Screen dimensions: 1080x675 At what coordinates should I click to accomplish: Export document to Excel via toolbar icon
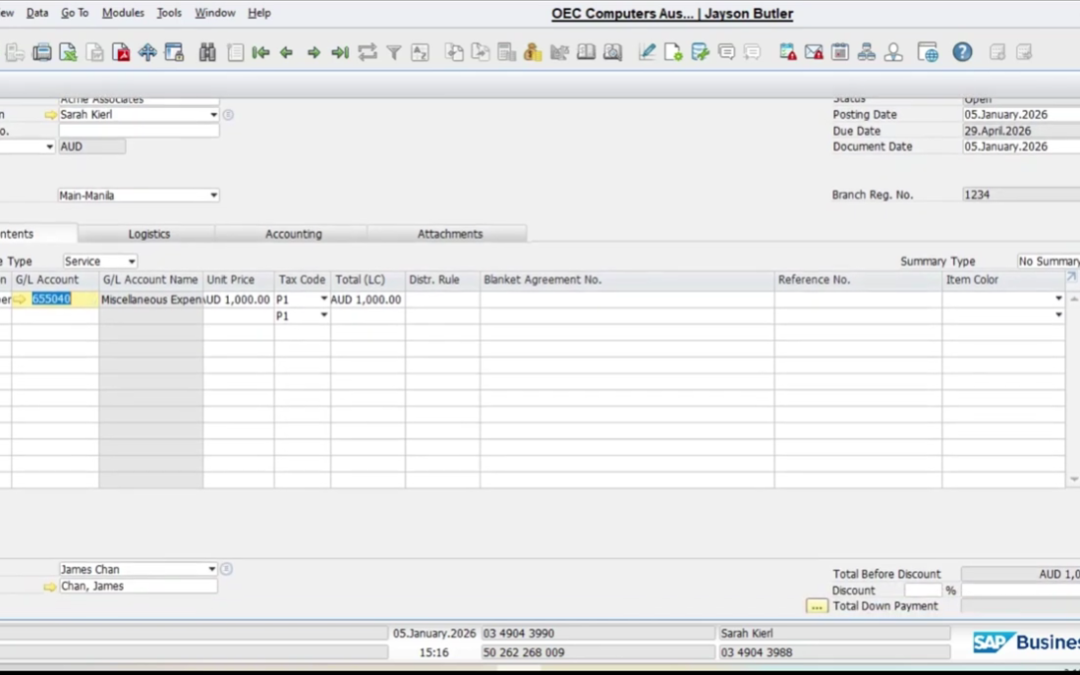point(68,53)
